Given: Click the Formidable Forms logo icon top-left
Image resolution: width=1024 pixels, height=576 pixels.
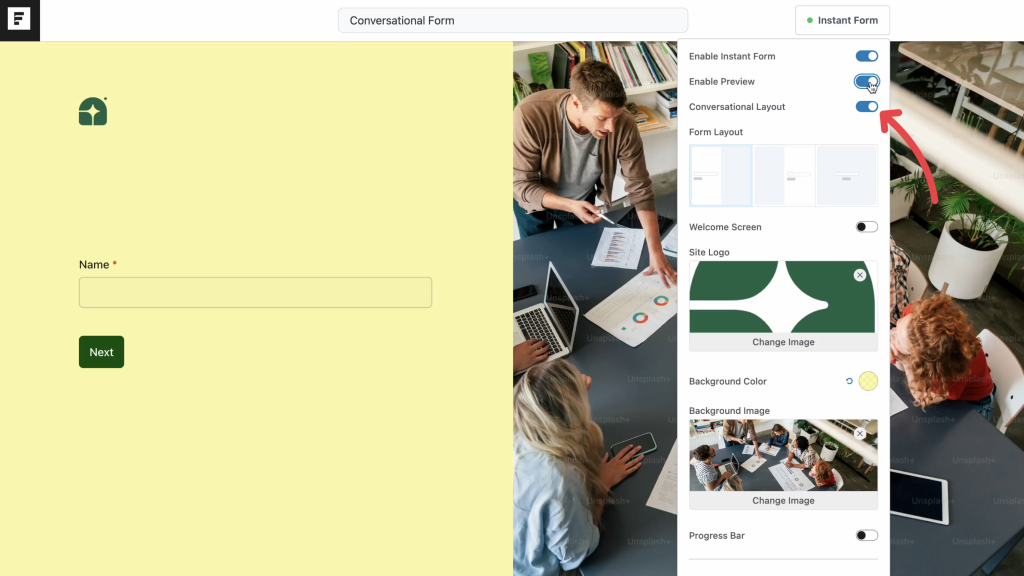Looking at the screenshot, I should (x=19, y=19).
